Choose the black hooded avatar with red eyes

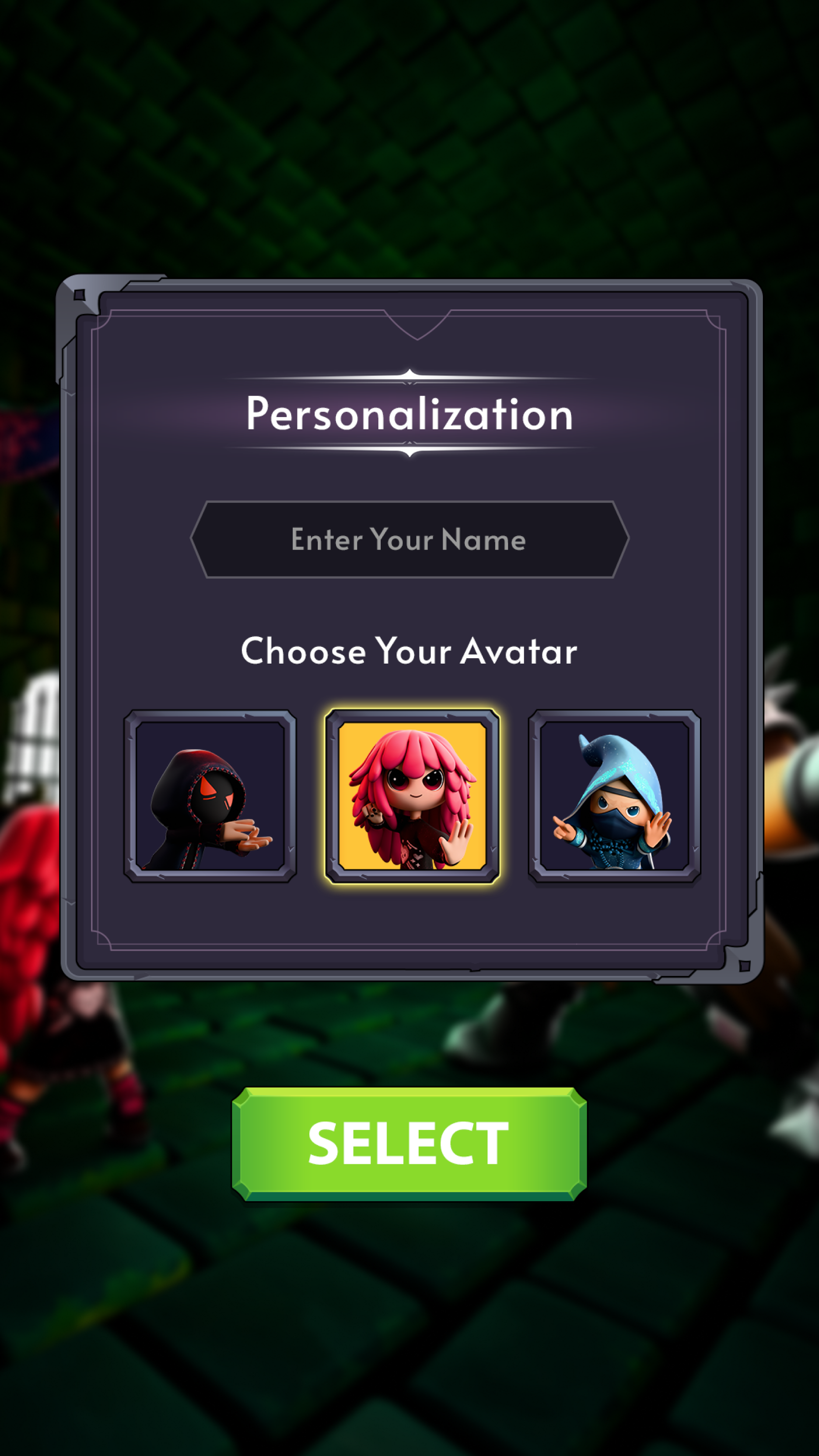(x=210, y=797)
